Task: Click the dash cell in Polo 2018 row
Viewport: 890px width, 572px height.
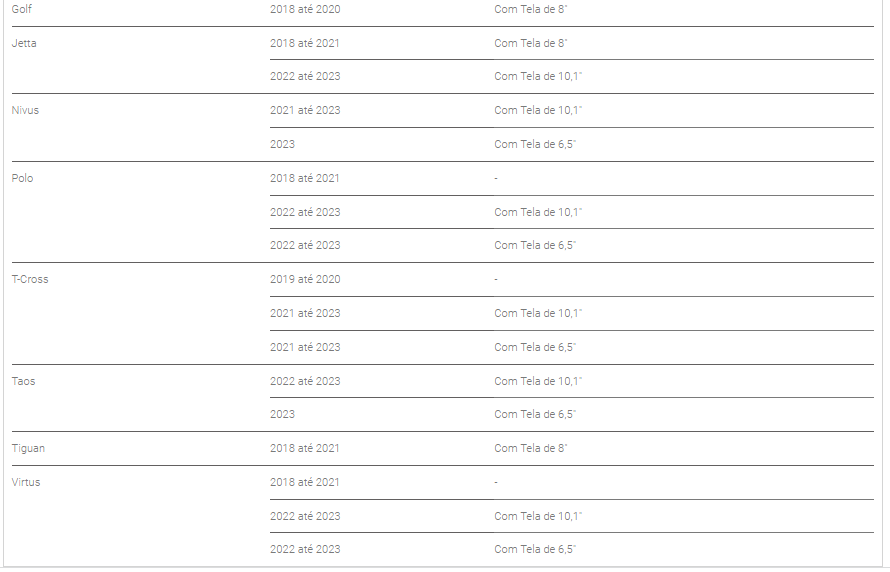Action: click(x=496, y=178)
